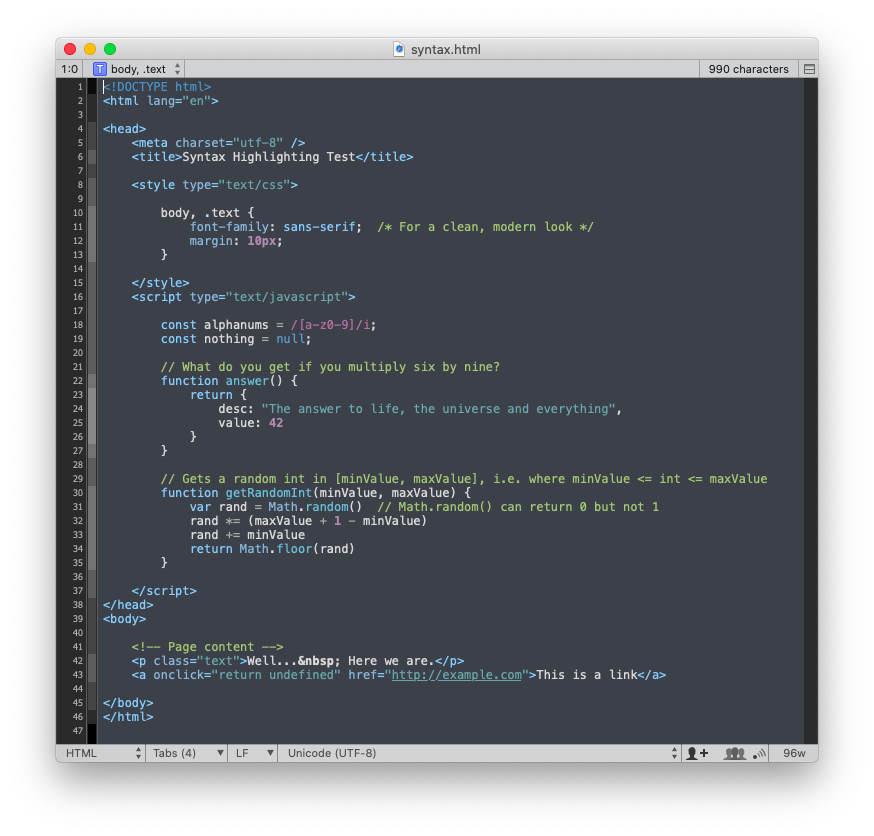Click the This is a link anchor text
This screenshot has width=874, height=836.
click(x=587, y=675)
